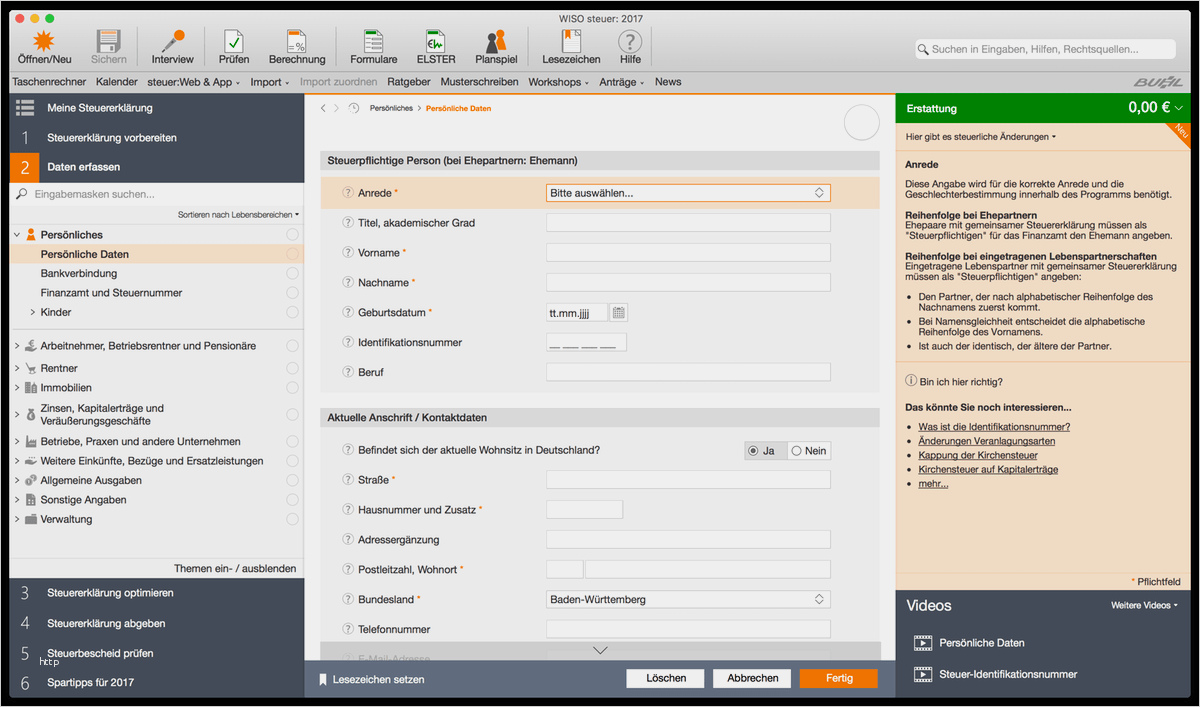
Task: Collapse the Persönliches section
Action: (x=17, y=235)
